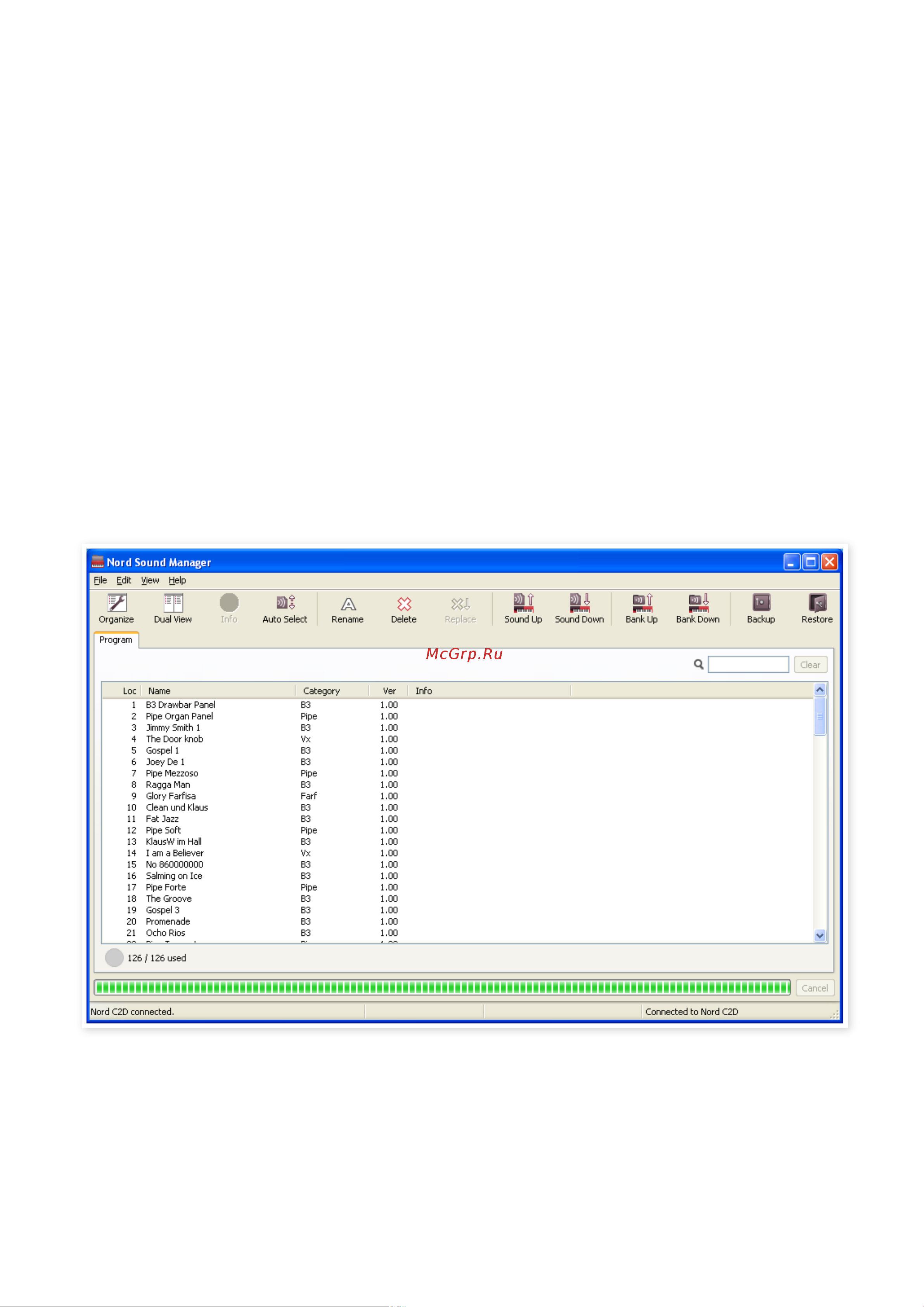The image size is (924, 1307).
Task: Open the Organize tool
Action: 116,609
